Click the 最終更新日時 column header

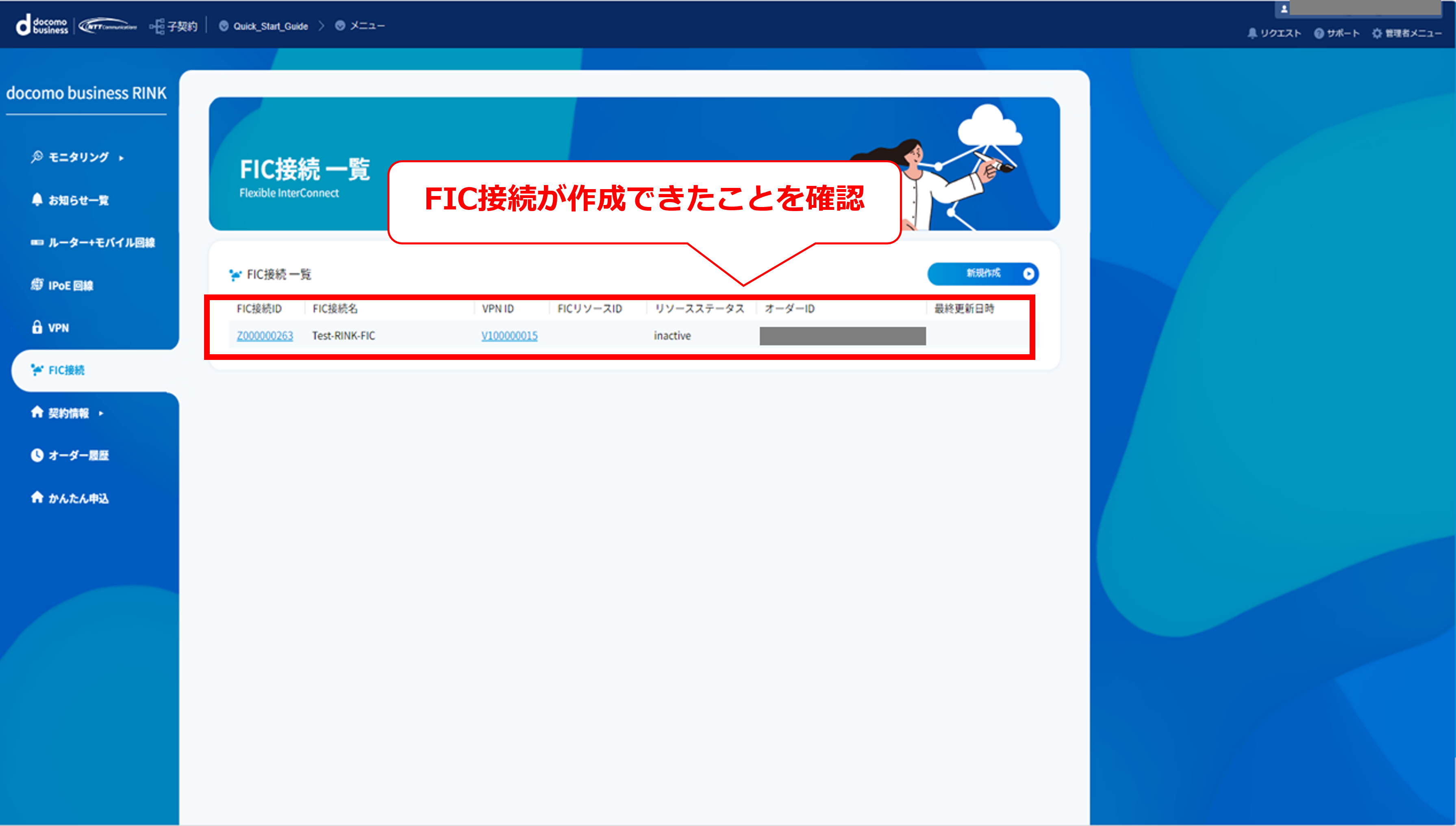pyautogui.click(x=964, y=309)
